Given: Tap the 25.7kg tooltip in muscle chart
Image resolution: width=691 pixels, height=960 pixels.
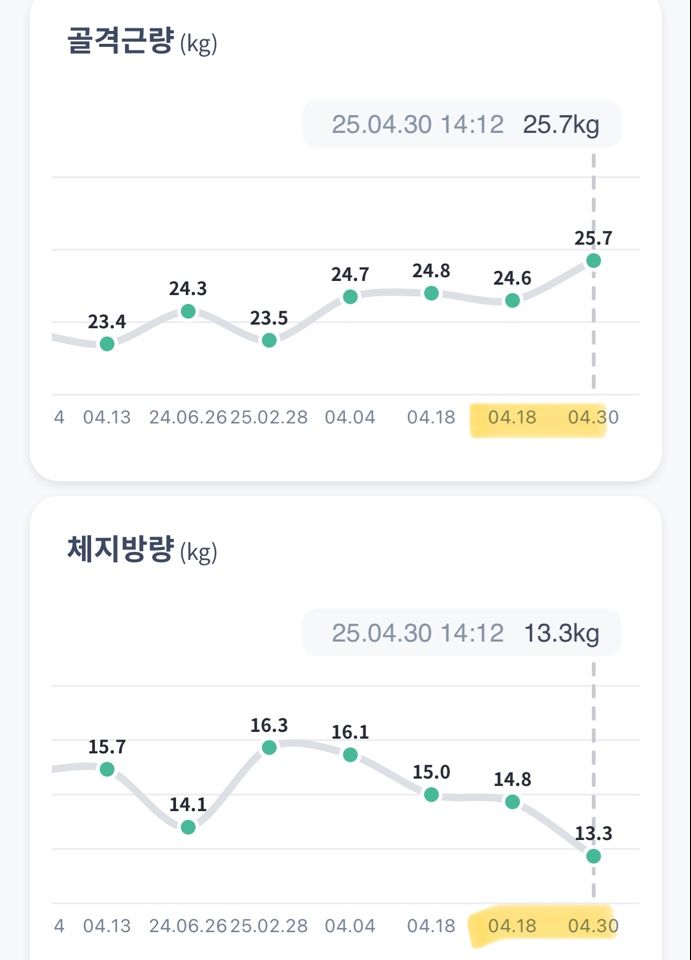Looking at the screenshot, I should click(x=461, y=124).
